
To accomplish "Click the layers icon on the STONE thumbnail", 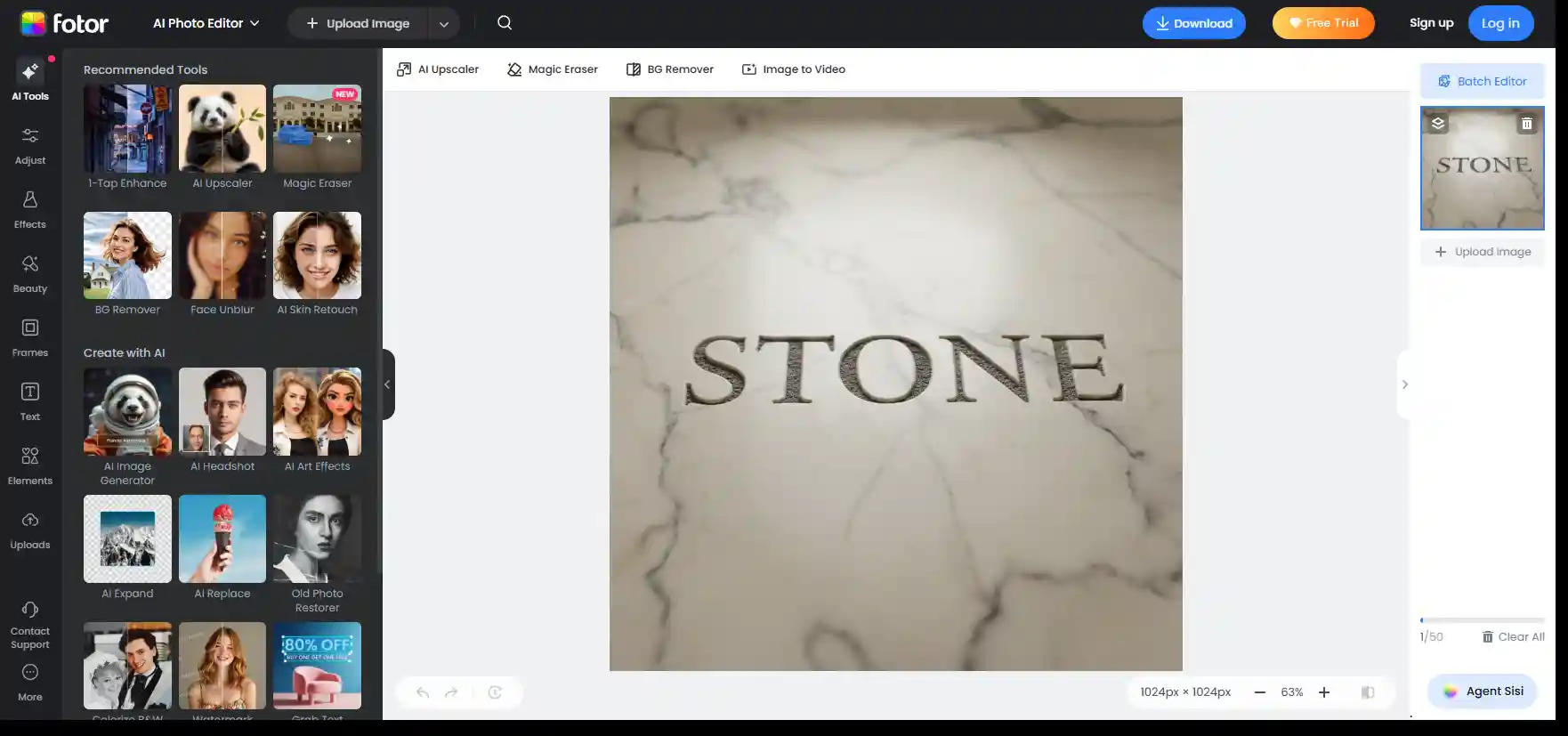I will (x=1438, y=124).
